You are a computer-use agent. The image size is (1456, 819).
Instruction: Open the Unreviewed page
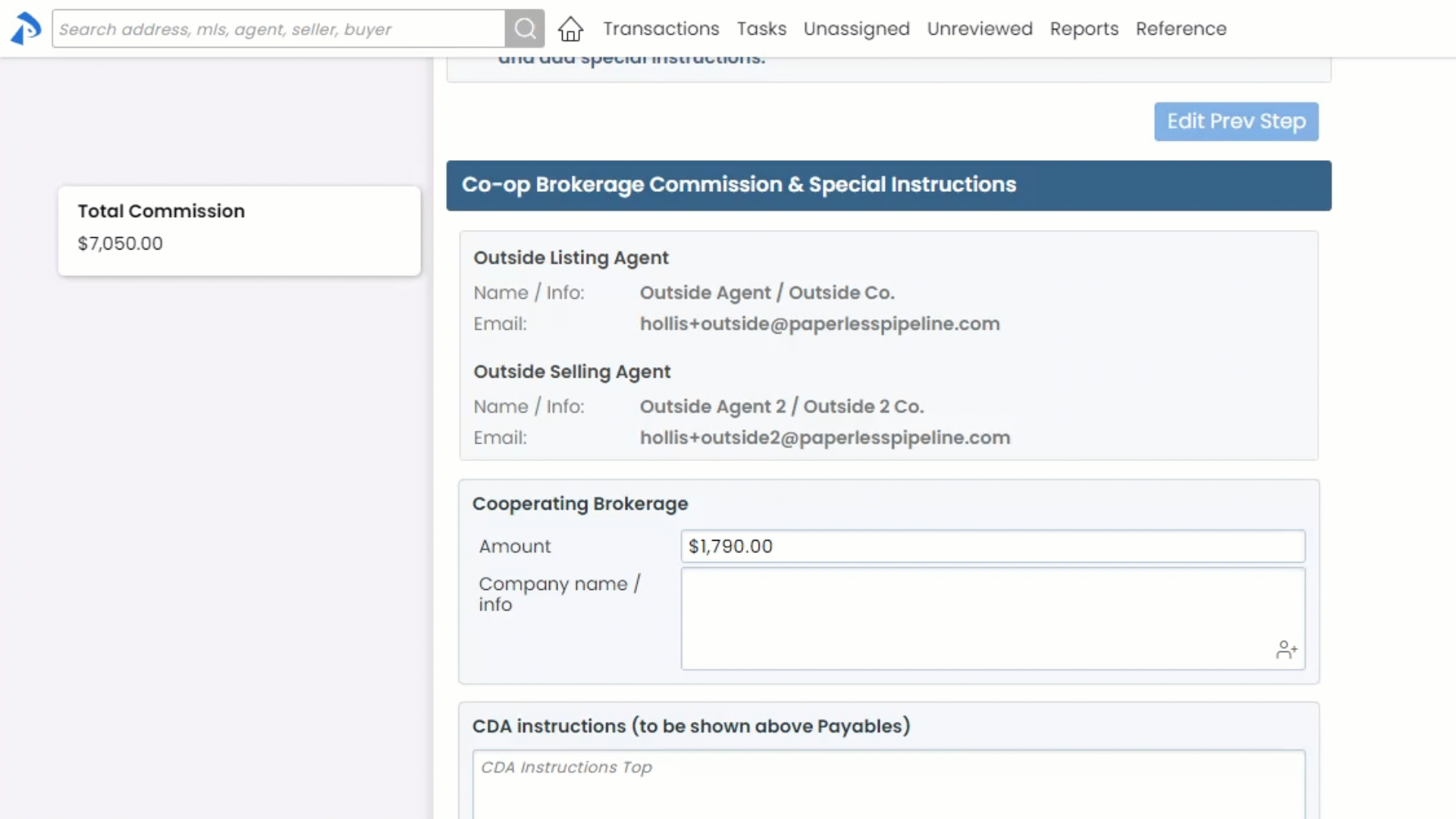click(979, 29)
